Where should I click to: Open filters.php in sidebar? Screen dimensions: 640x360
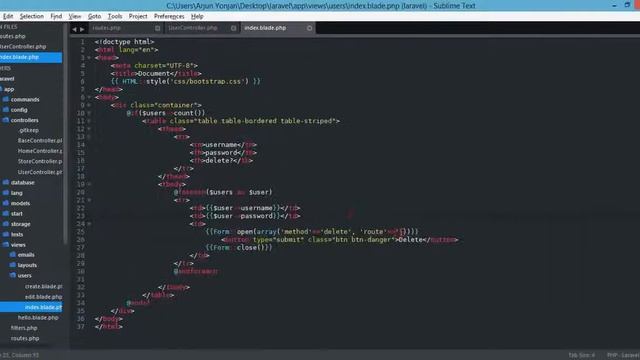coord(24,328)
